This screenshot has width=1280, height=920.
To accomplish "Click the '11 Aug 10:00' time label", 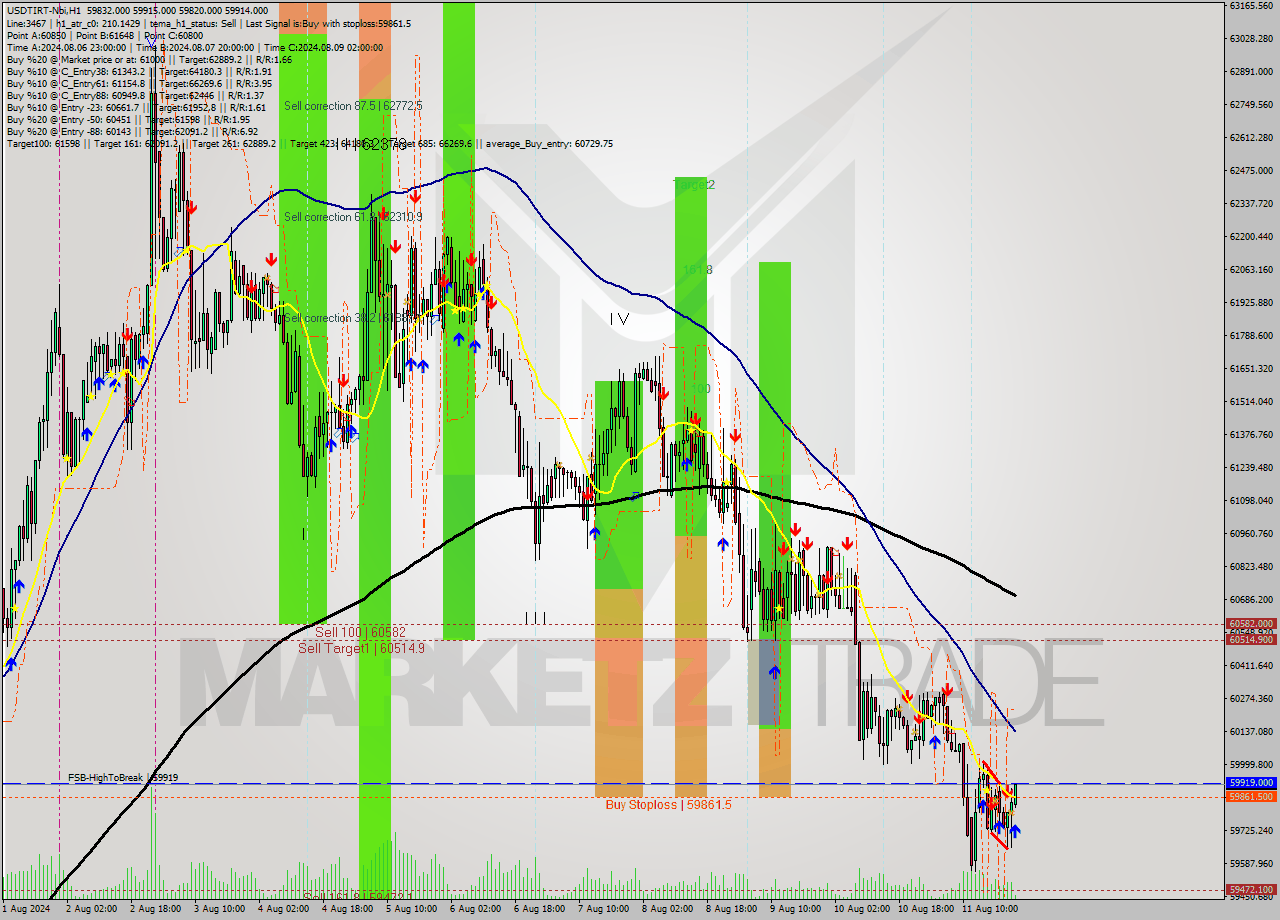I will point(988,908).
